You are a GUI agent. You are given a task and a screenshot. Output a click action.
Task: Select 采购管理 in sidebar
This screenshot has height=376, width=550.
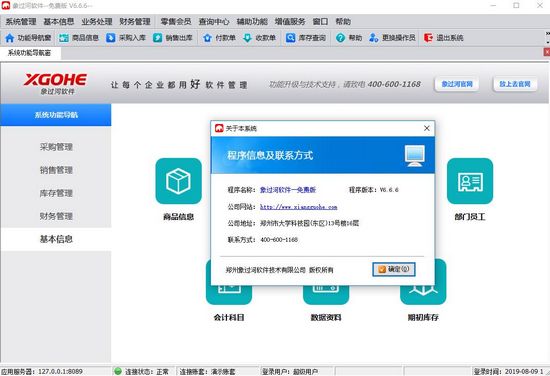[56, 147]
